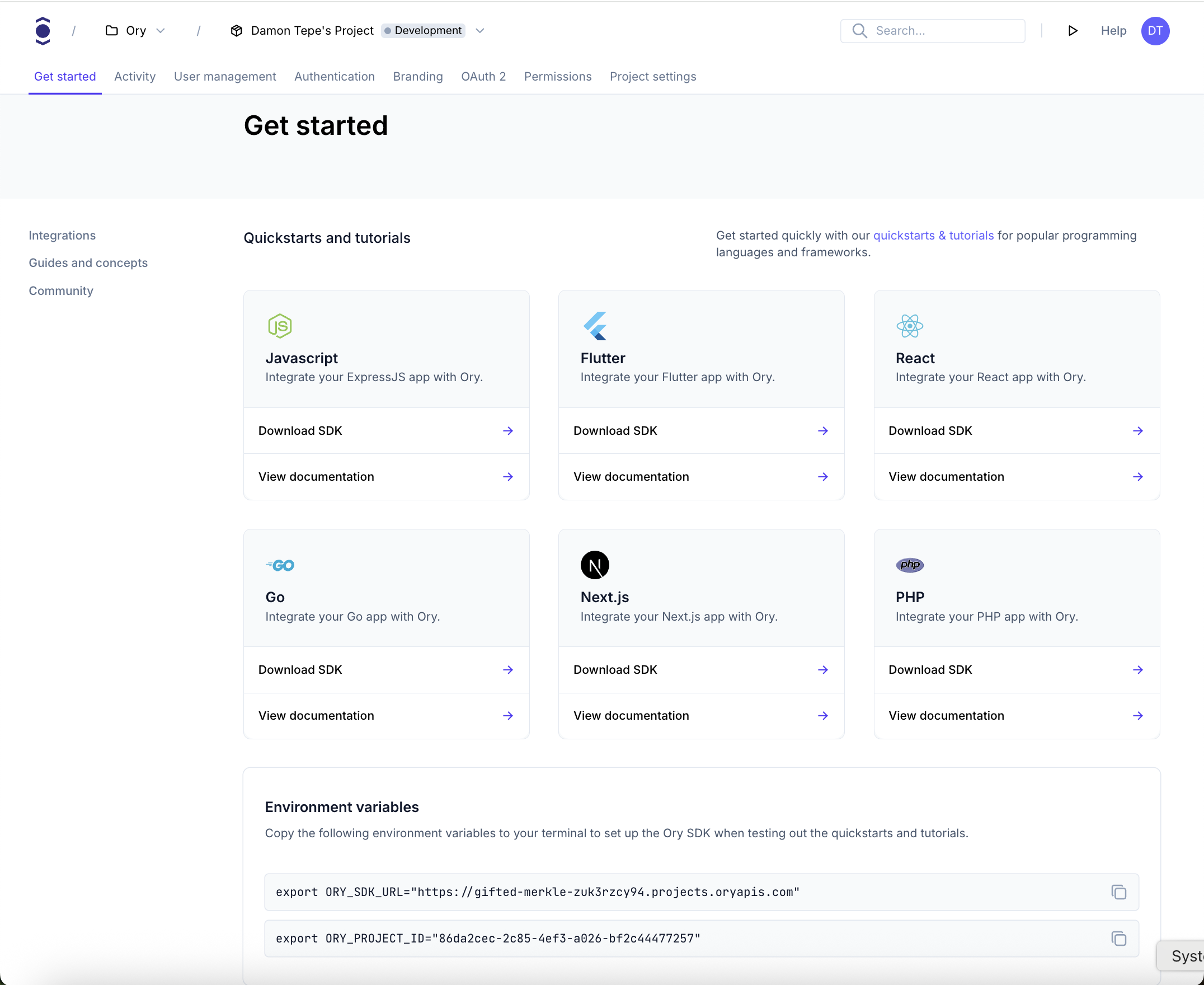Click the Flutter logo icon

pyautogui.click(x=594, y=326)
